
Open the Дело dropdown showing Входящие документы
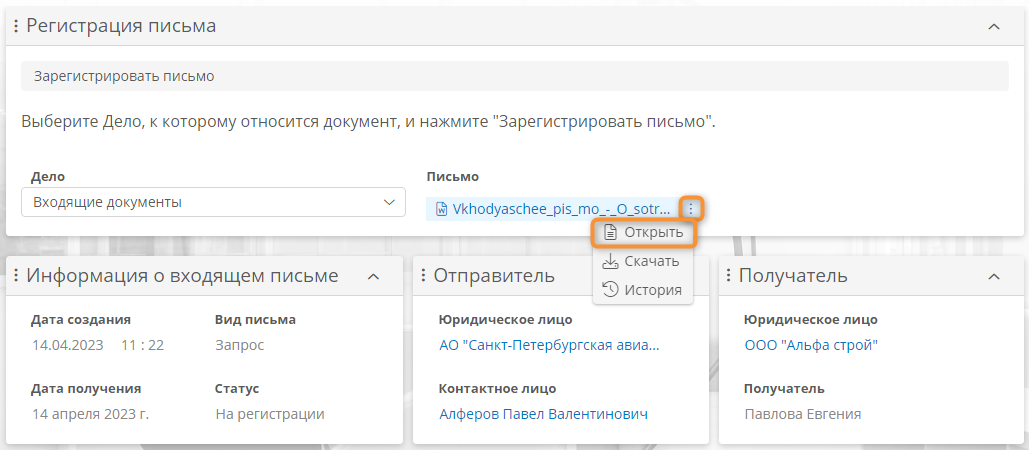(213, 202)
